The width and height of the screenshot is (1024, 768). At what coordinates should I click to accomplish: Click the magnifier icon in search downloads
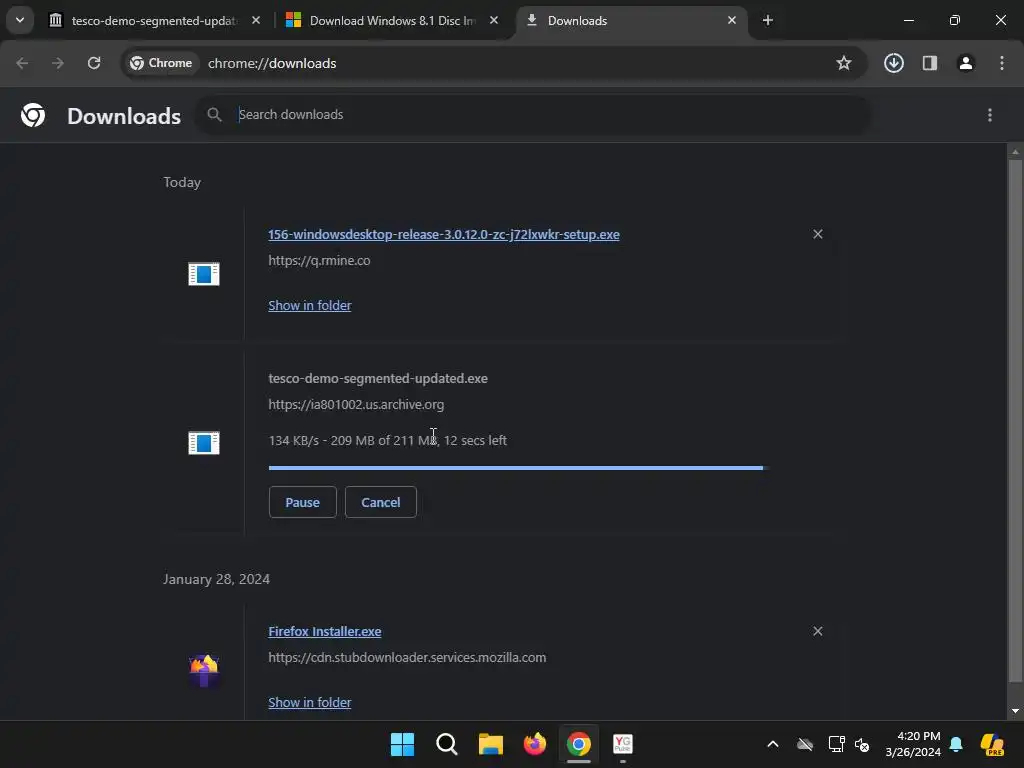pos(214,115)
